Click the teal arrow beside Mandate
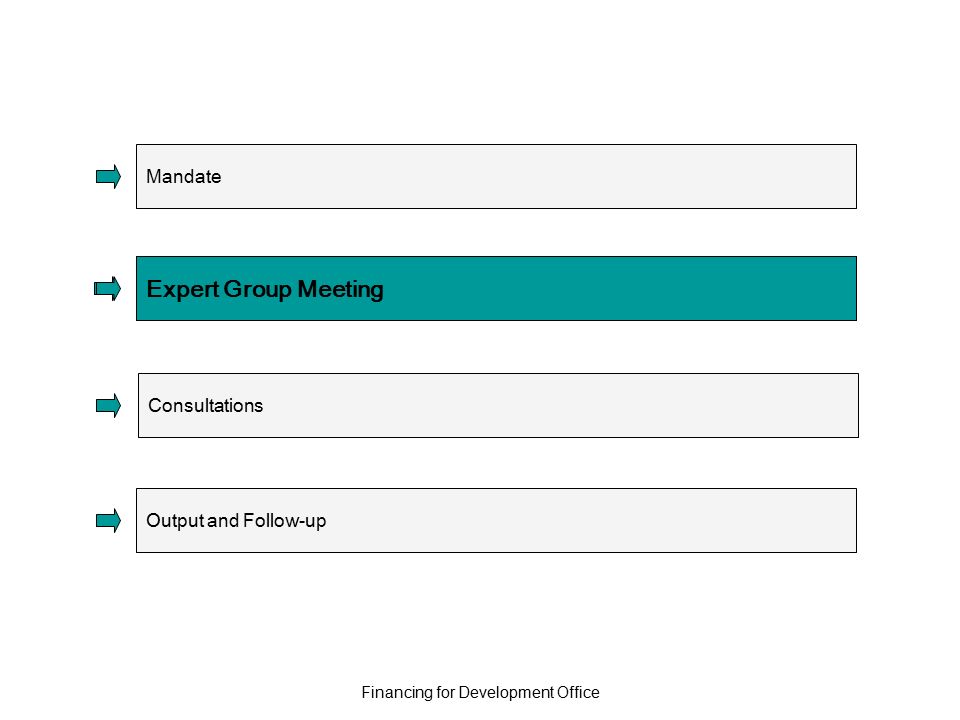Viewport: 960px width, 720px height. pyautogui.click(x=109, y=176)
